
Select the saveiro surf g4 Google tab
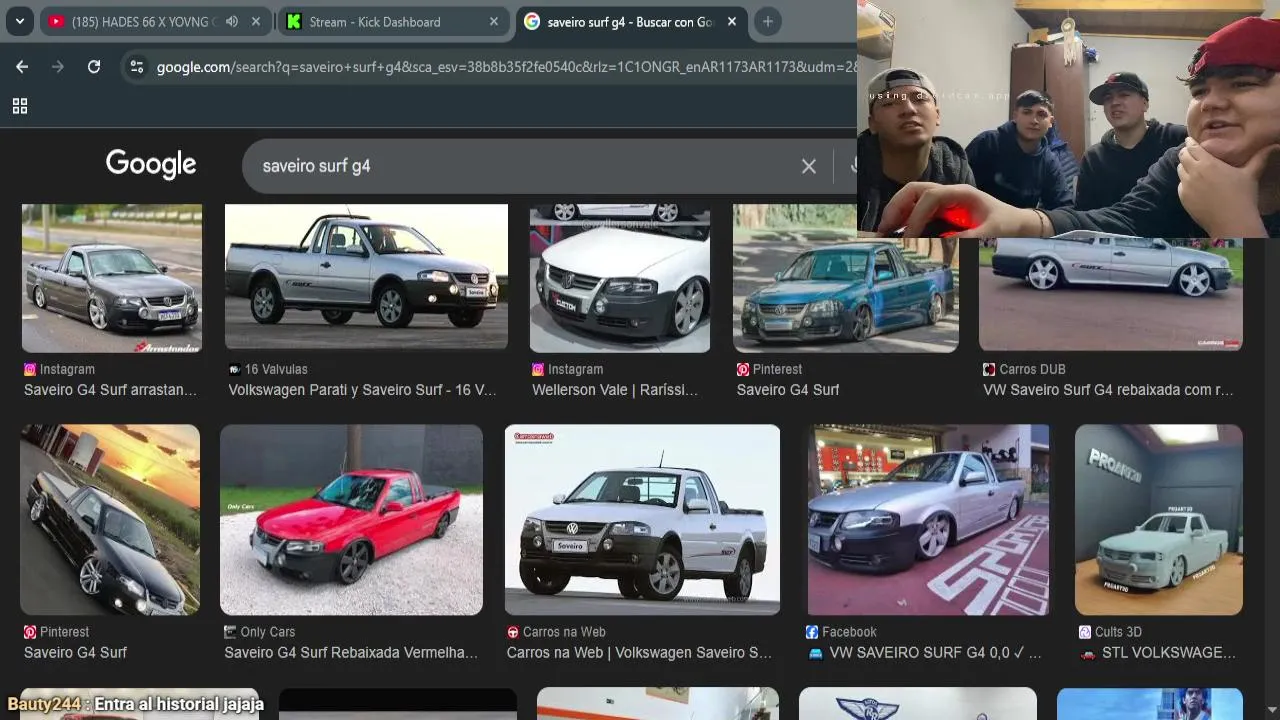[631, 21]
